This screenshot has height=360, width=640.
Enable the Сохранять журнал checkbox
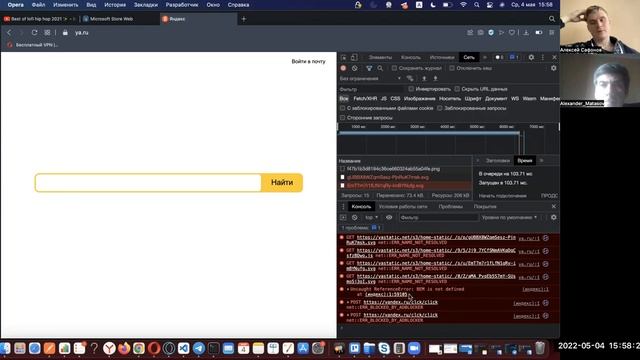[394, 68]
